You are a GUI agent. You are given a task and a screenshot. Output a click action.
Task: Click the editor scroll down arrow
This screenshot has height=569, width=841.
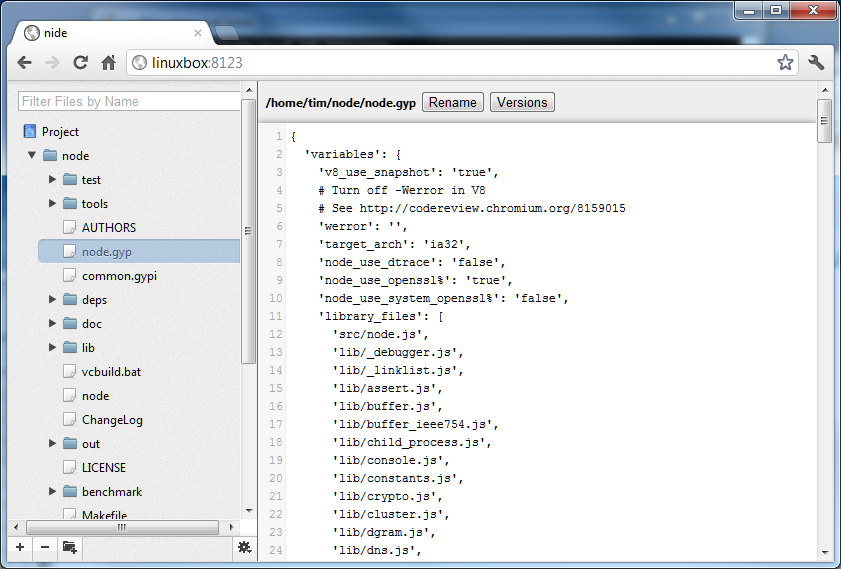click(825, 552)
